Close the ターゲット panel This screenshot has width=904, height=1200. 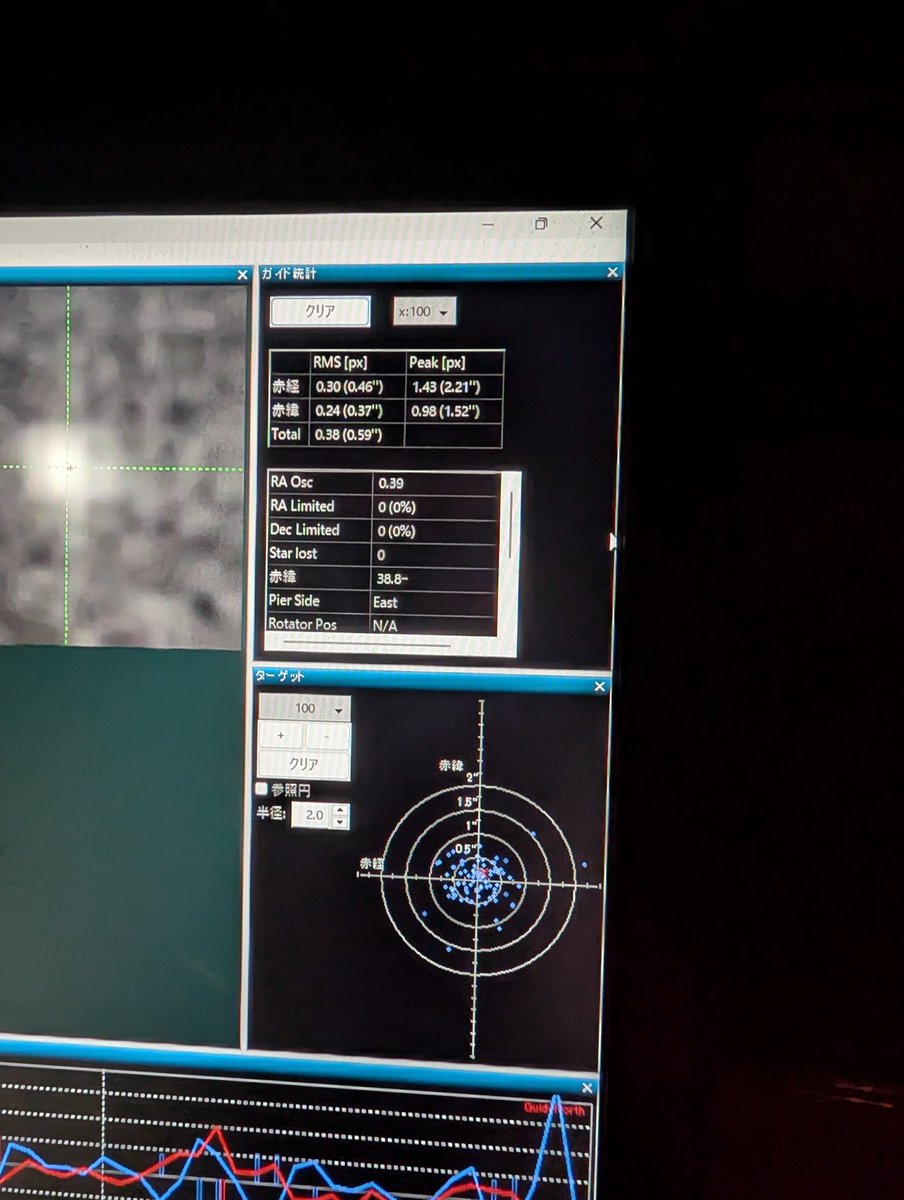click(x=599, y=687)
